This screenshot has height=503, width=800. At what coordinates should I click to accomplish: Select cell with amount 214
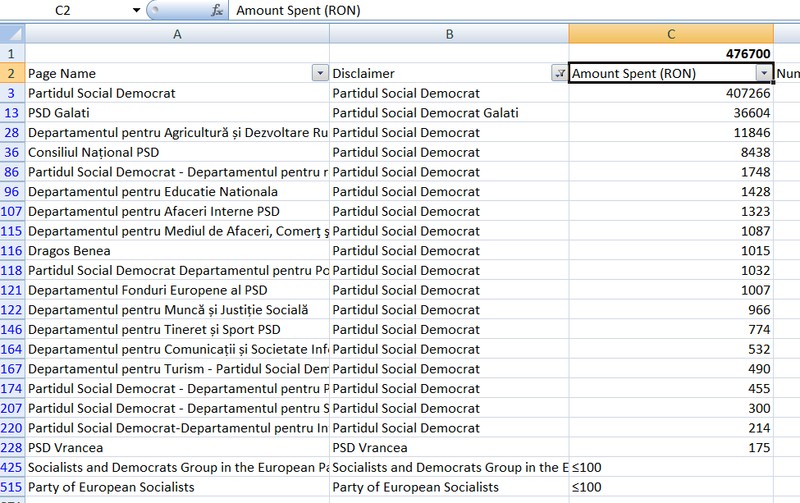671,428
